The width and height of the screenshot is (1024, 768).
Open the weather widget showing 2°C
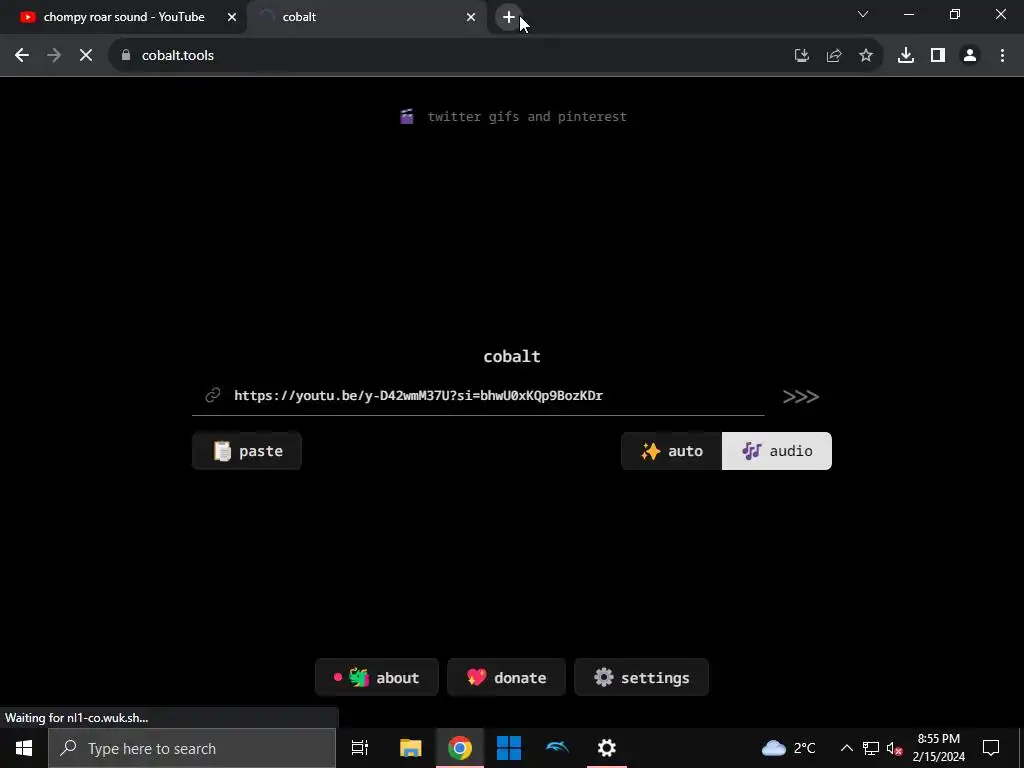coord(788,748)
